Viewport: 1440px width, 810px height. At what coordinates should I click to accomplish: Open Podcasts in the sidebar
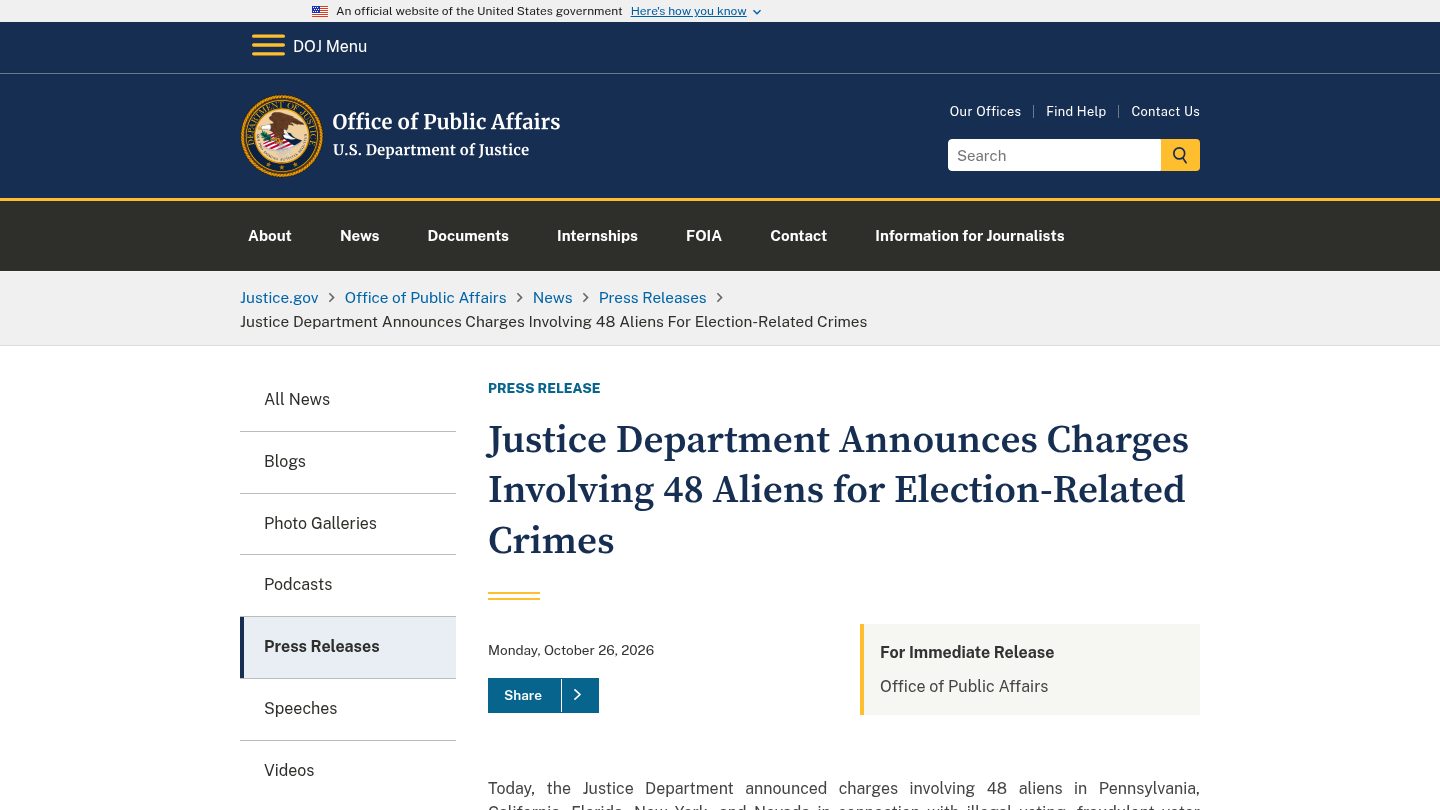pos(348,585)
